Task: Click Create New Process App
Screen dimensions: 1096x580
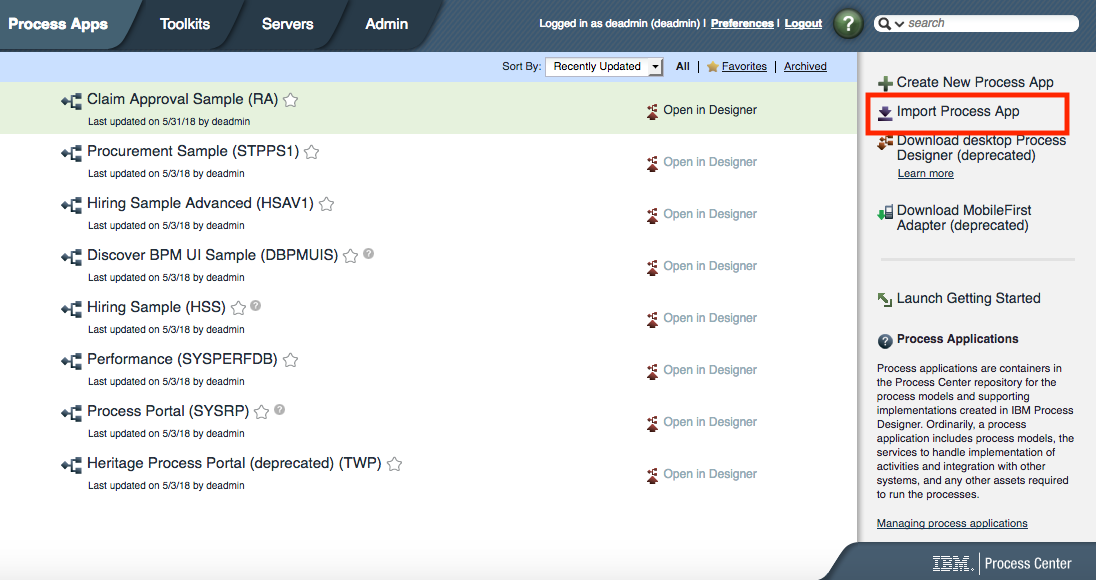Action: tap(975, 82)
